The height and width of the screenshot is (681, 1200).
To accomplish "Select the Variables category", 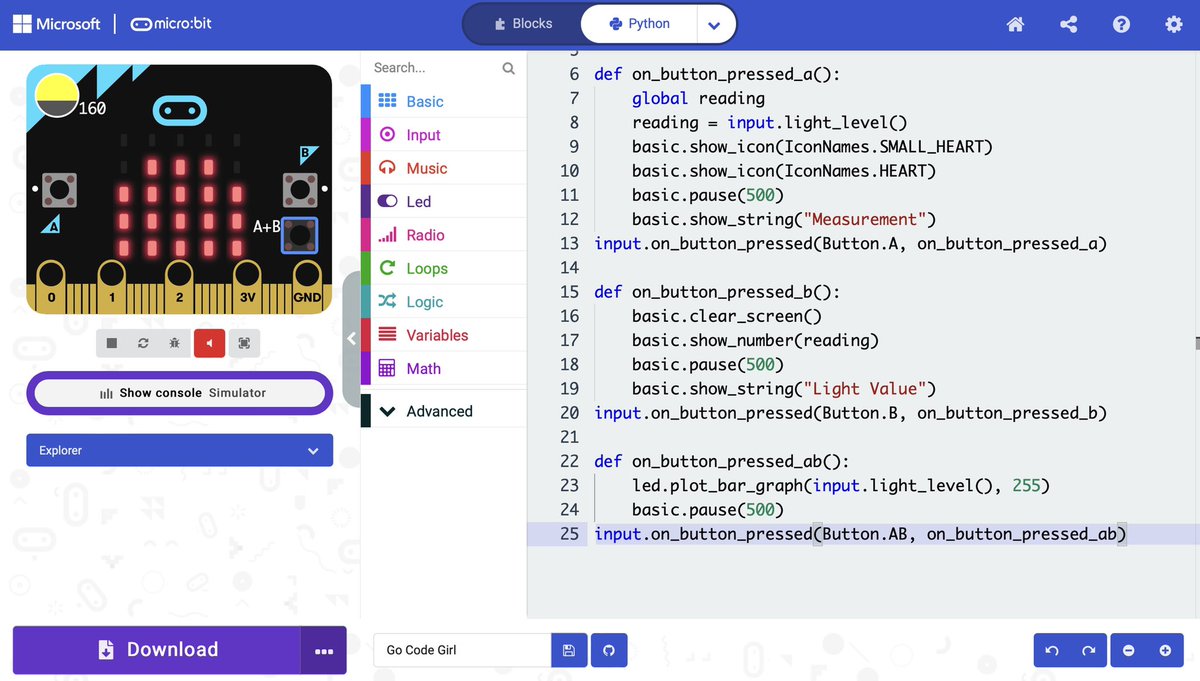I will [x=430, y=334].
